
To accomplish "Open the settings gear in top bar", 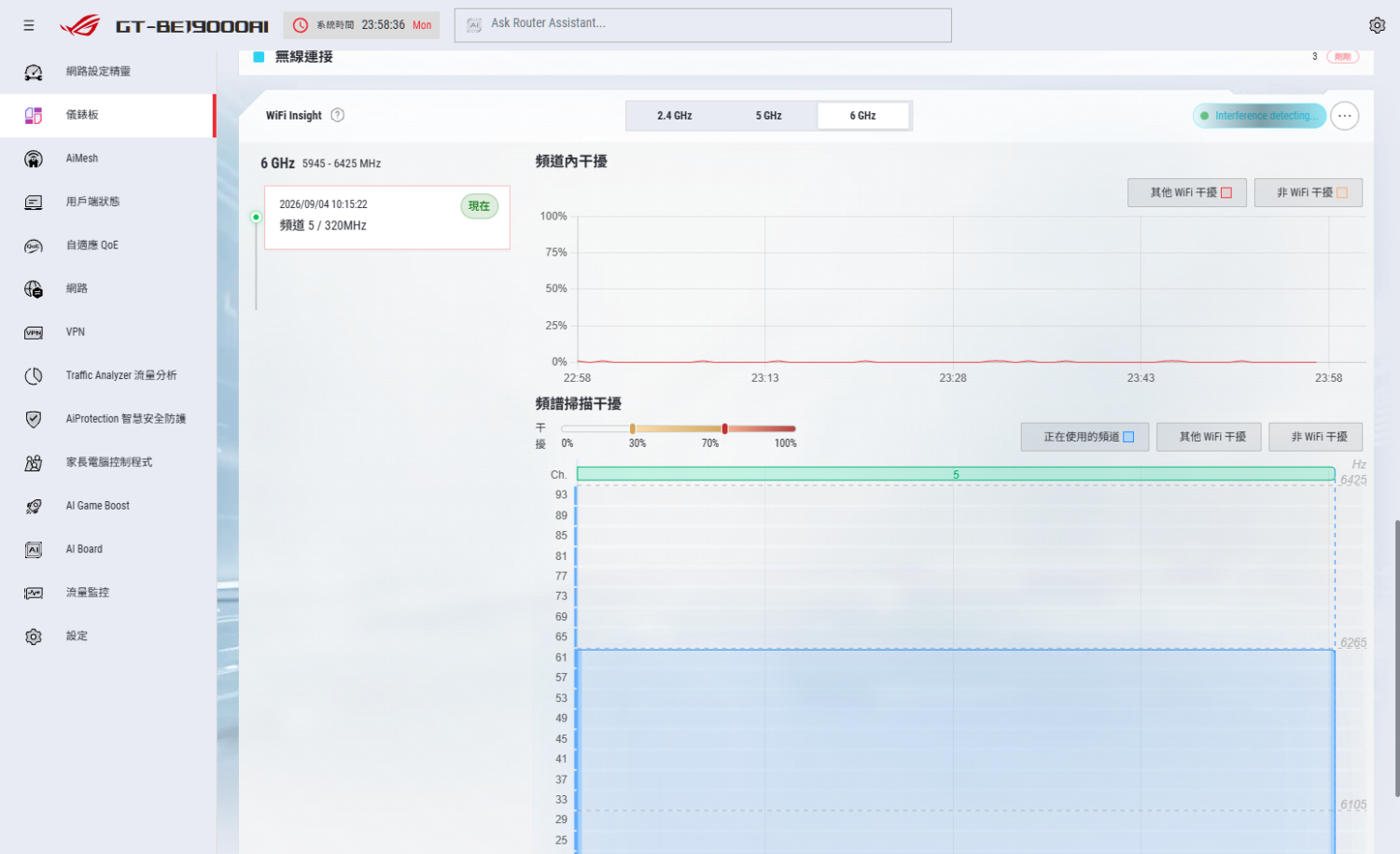I will [1377, 25].
